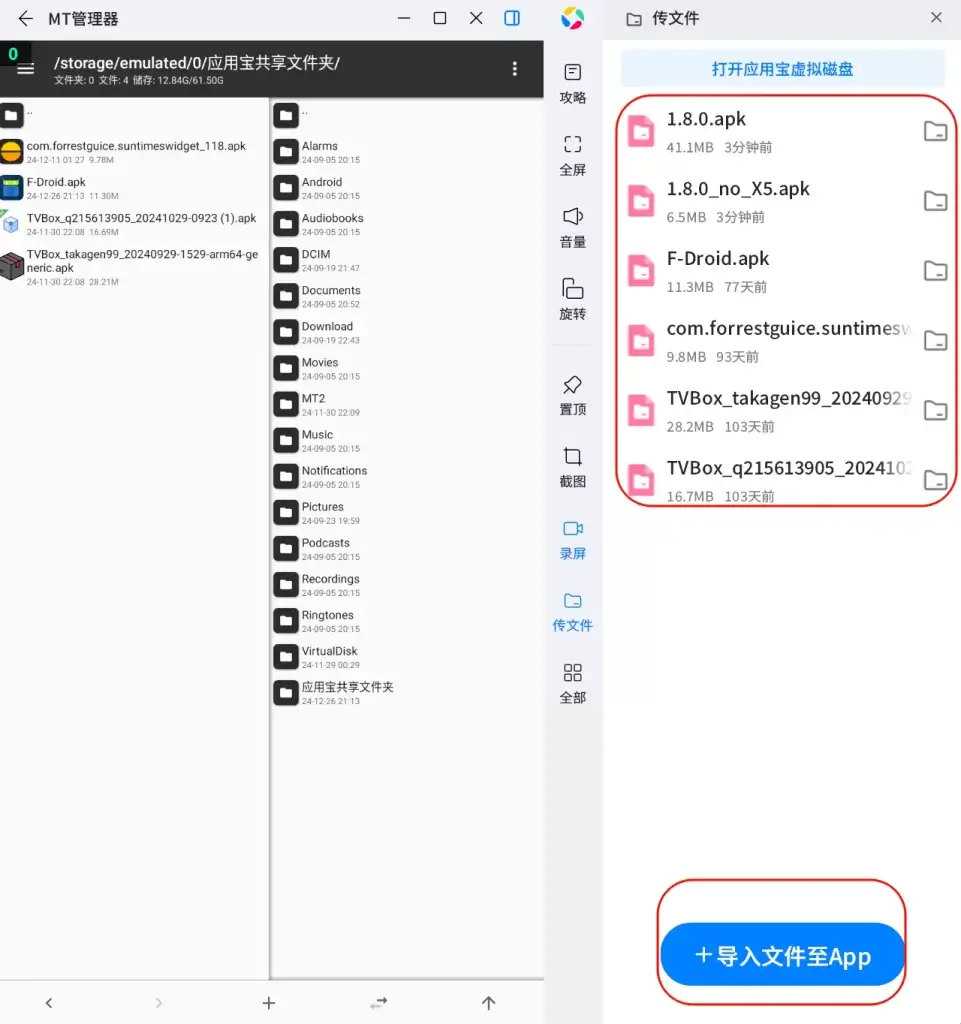
Task: Navigate forward with bottom right chevron
Action: [x=159, y=1002]
